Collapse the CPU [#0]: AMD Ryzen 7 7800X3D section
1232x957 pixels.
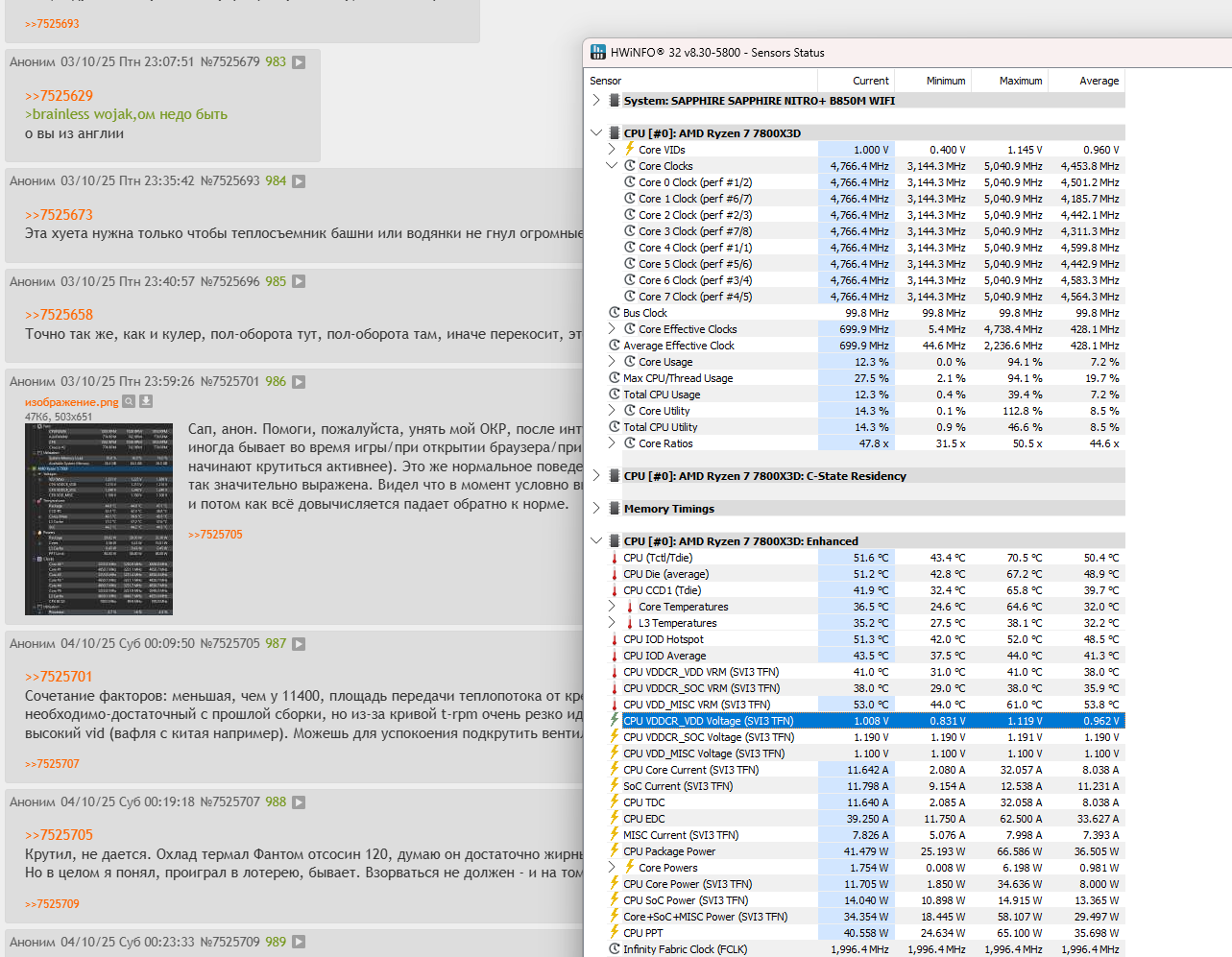point(596,132)
